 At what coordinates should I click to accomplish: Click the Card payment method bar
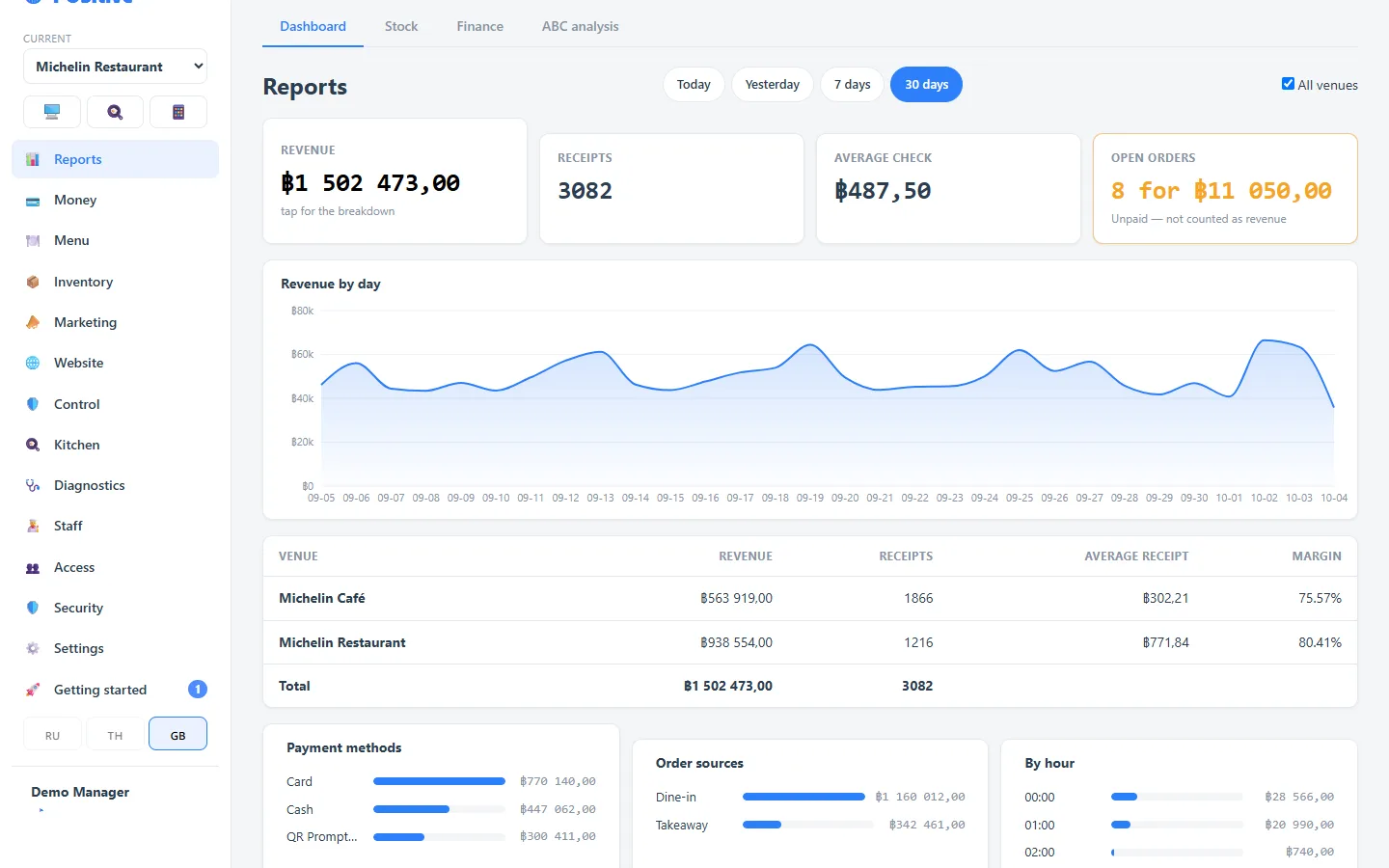[439, 781]
